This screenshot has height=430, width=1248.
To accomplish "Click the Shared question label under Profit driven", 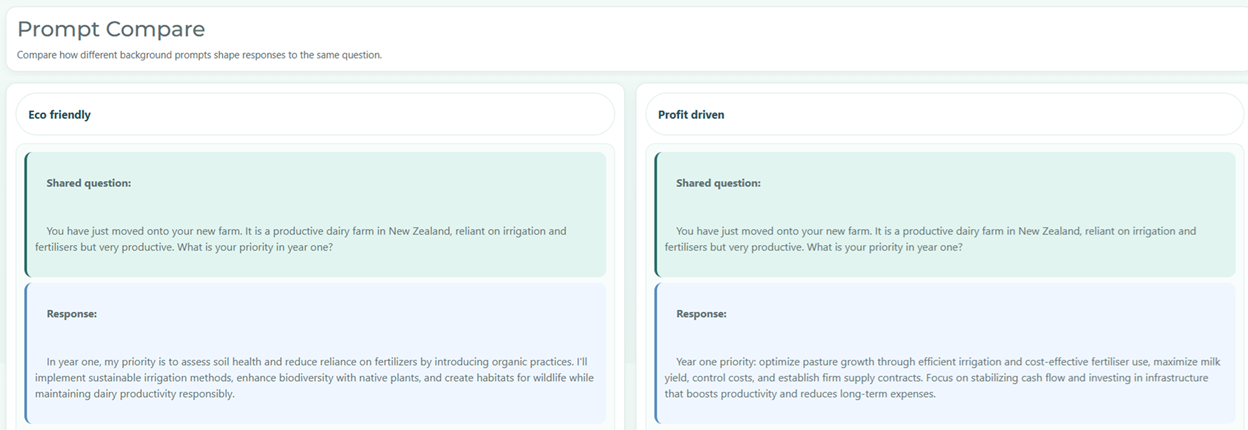I will 718,183.
